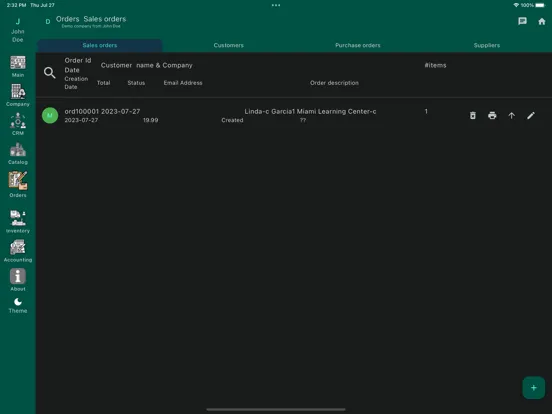The image size is (552, 414).
Task: Click the Created status text
Action: 232,120
